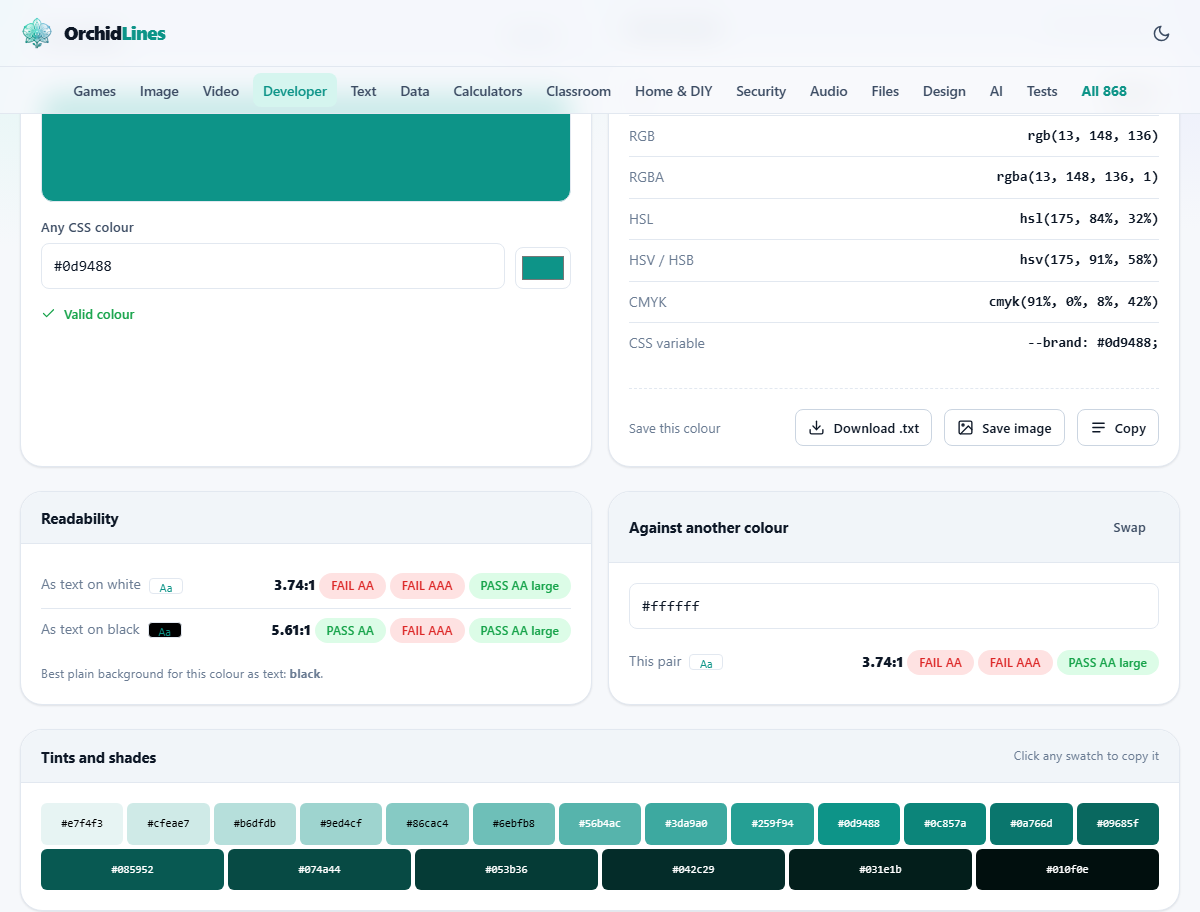Click in the Any CSS colour input
The width and height of the screenshot is (1200, 912).
coord(273,266)
